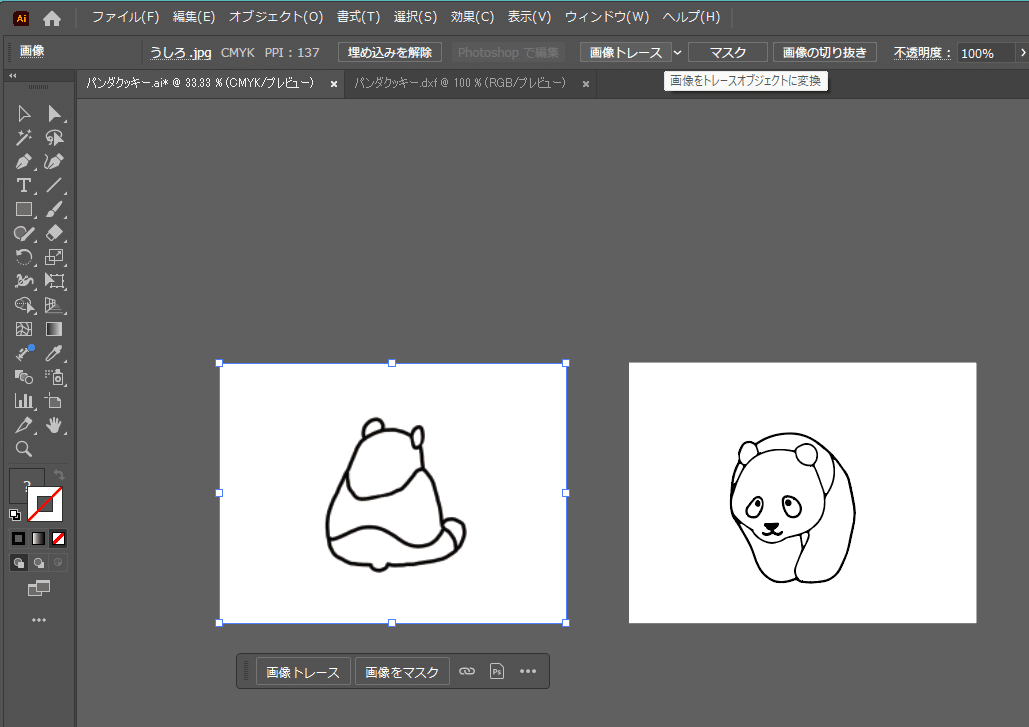This screenshot has height=727, width=1029.
Task: Select the Selection tool arrow
Action: [x=24, y=114]
